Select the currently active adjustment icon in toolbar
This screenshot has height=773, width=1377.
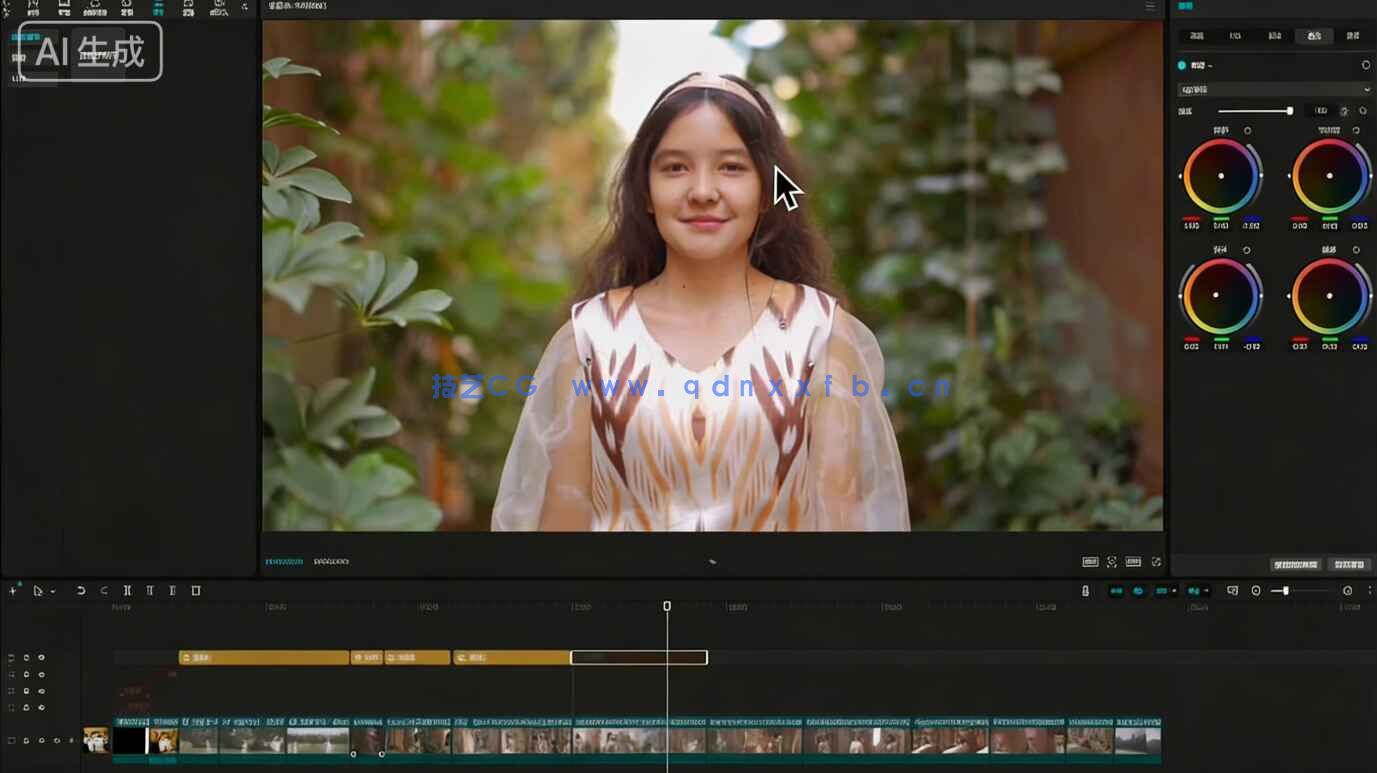point(159,8)
